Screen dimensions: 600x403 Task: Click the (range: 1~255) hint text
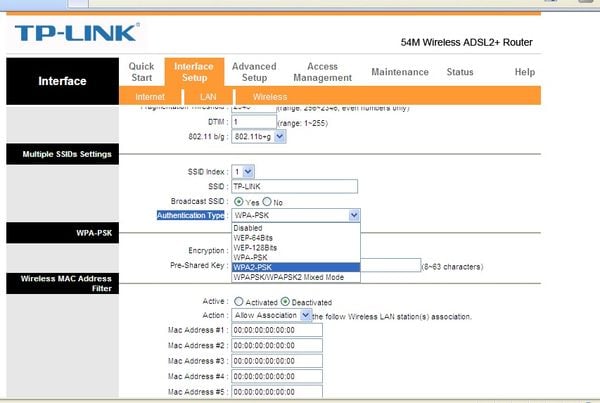(x=302, y=123)
